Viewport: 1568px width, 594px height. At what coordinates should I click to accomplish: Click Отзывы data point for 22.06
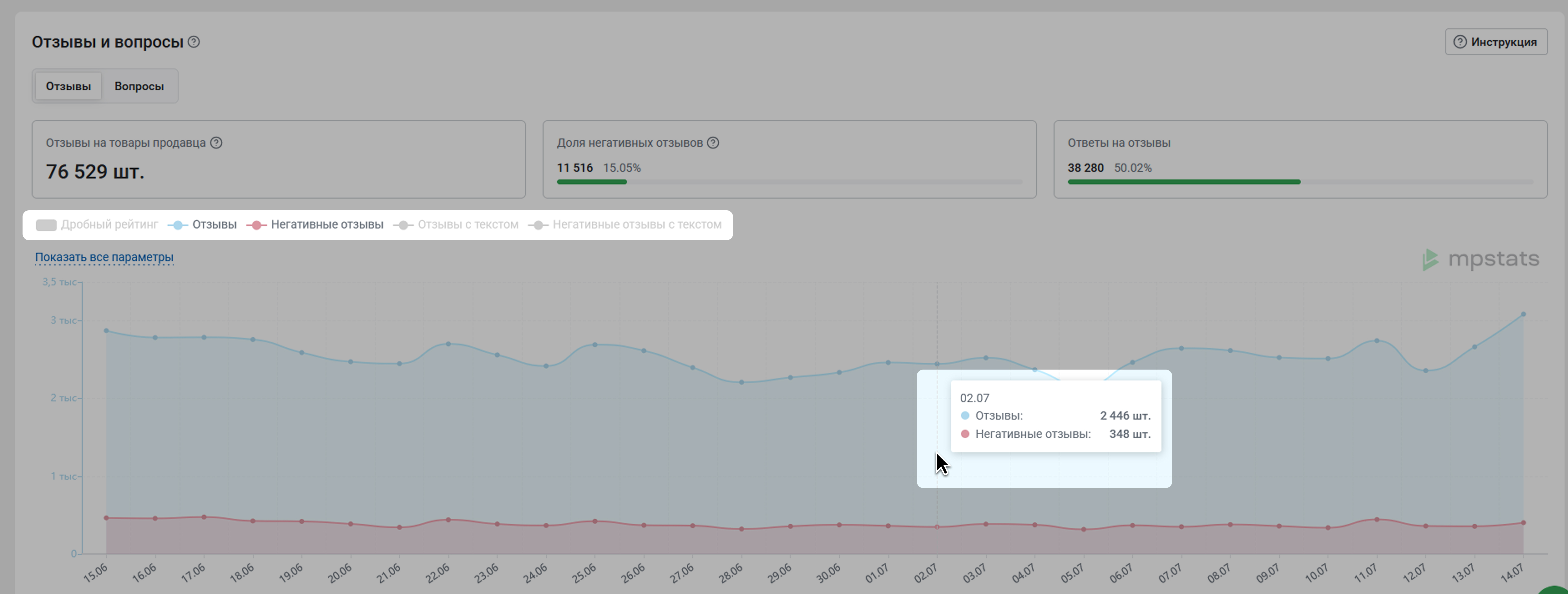449,344
